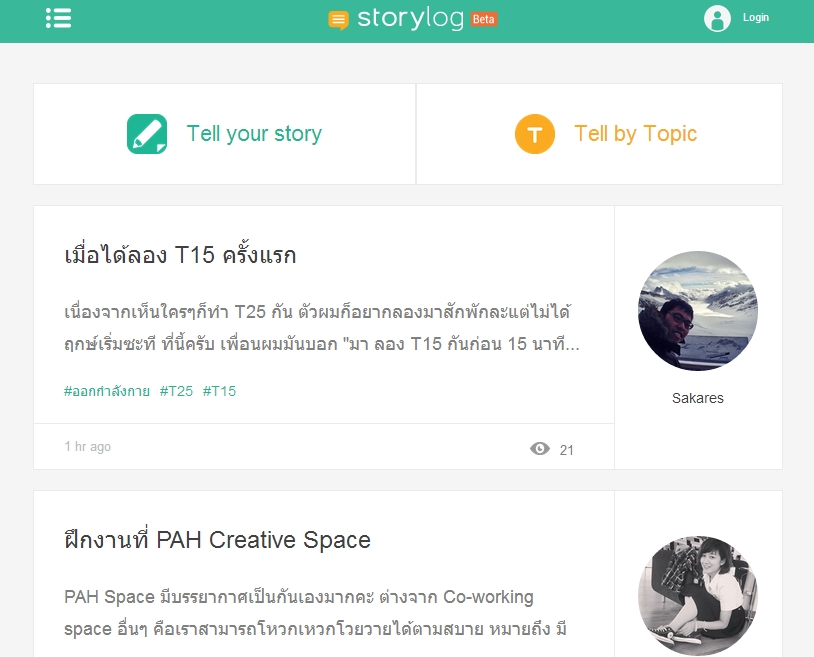The image size is (814, 657).
Task: Open the hamburger list menu icon
Action: (x=58, y=18)
